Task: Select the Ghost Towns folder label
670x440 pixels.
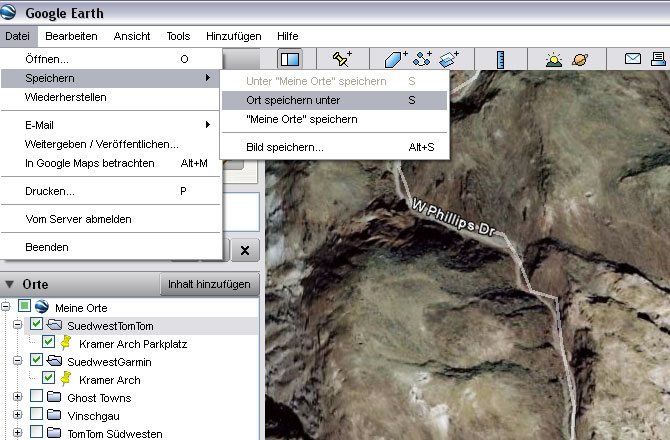Action: click(x=99, y=398)
